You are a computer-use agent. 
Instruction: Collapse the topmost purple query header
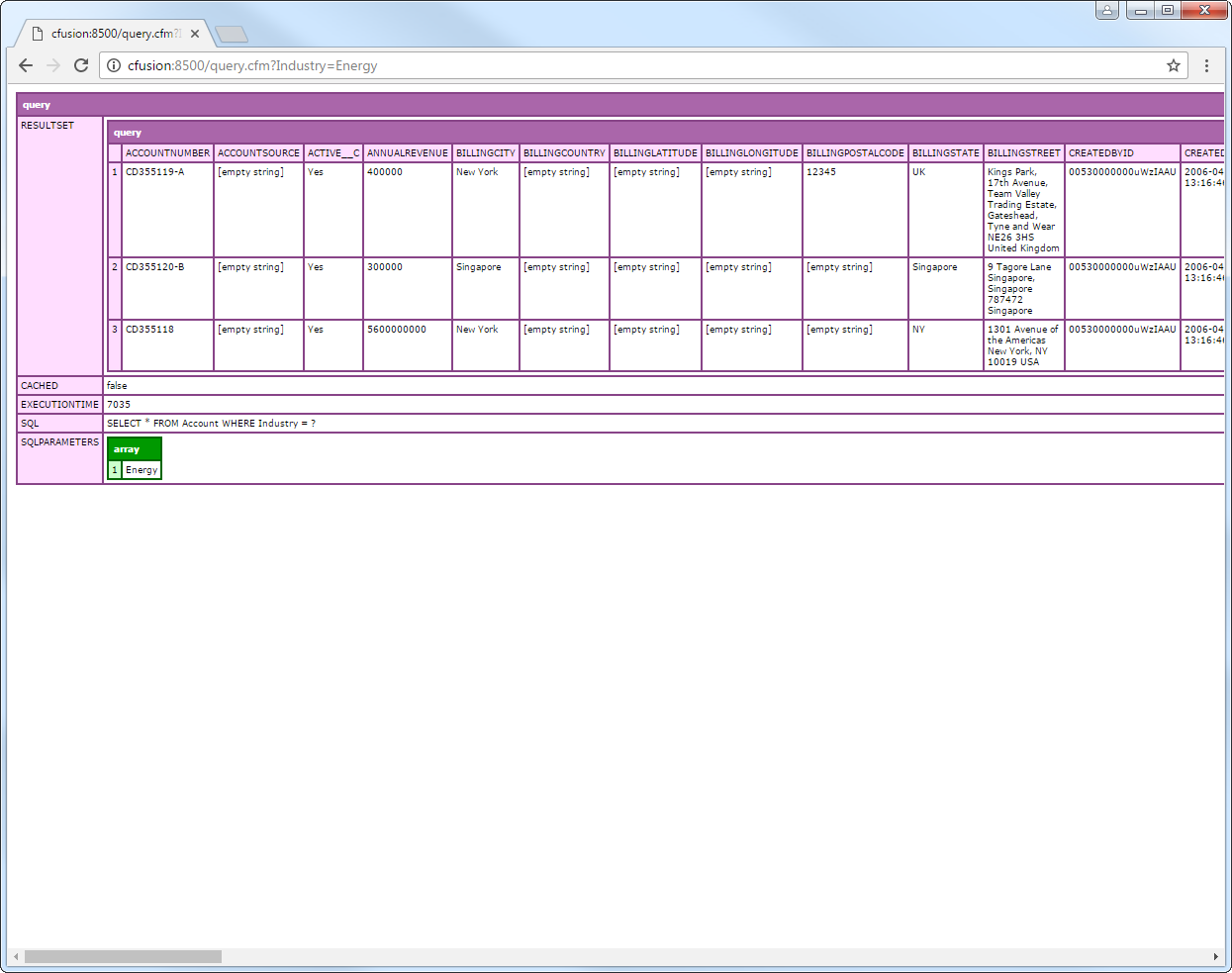tap(37, 105)
